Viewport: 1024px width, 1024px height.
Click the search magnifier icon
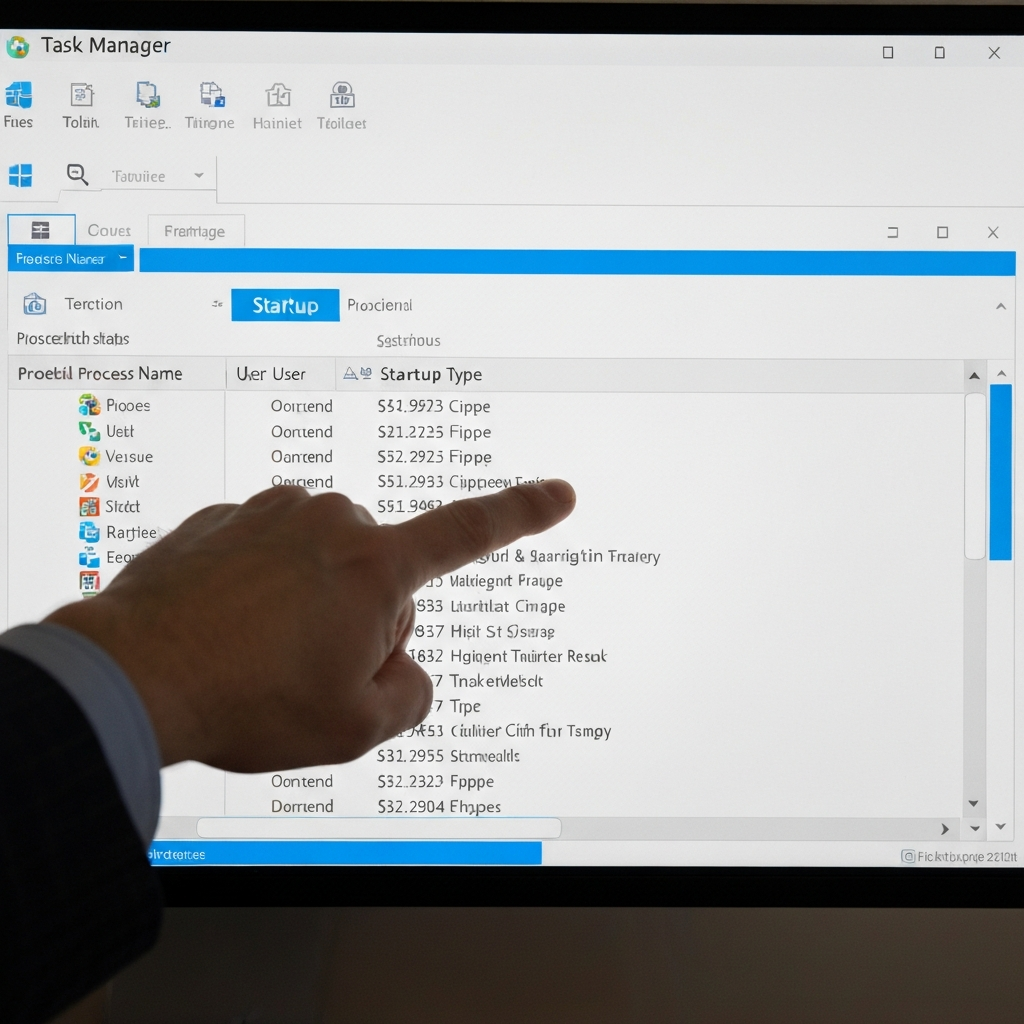pyautogui.click(x=78, y=174)
